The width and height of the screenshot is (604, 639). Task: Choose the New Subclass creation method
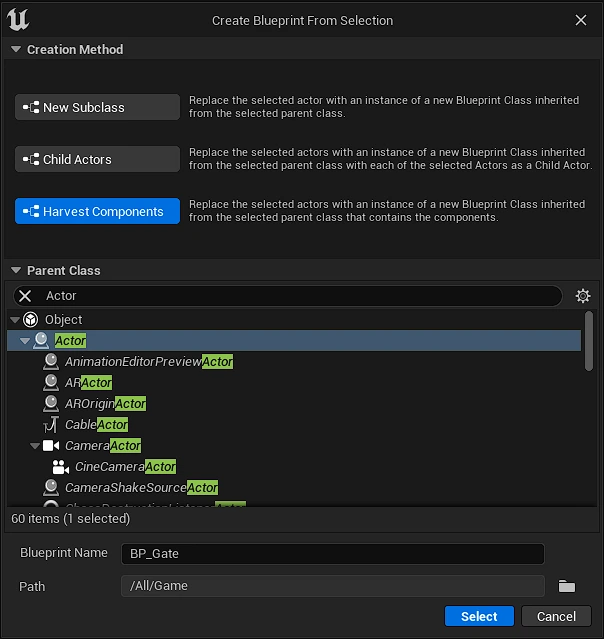97,108
